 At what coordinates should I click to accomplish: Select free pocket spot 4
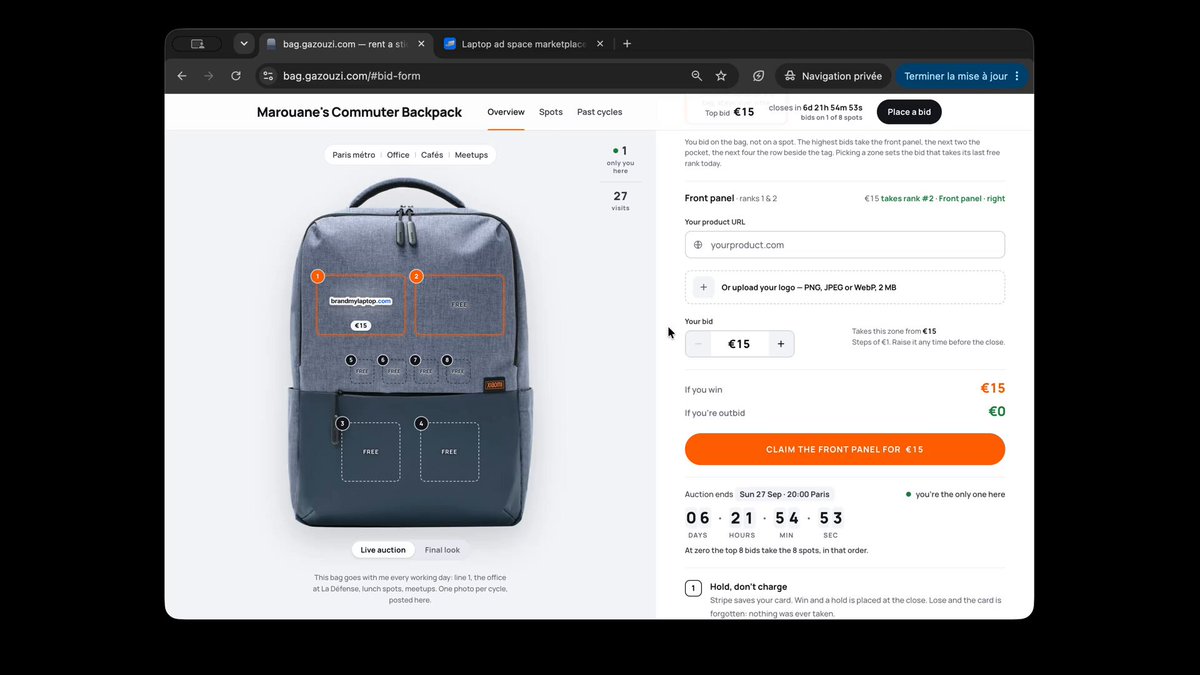pyautogui.click(x=449, y=452)
